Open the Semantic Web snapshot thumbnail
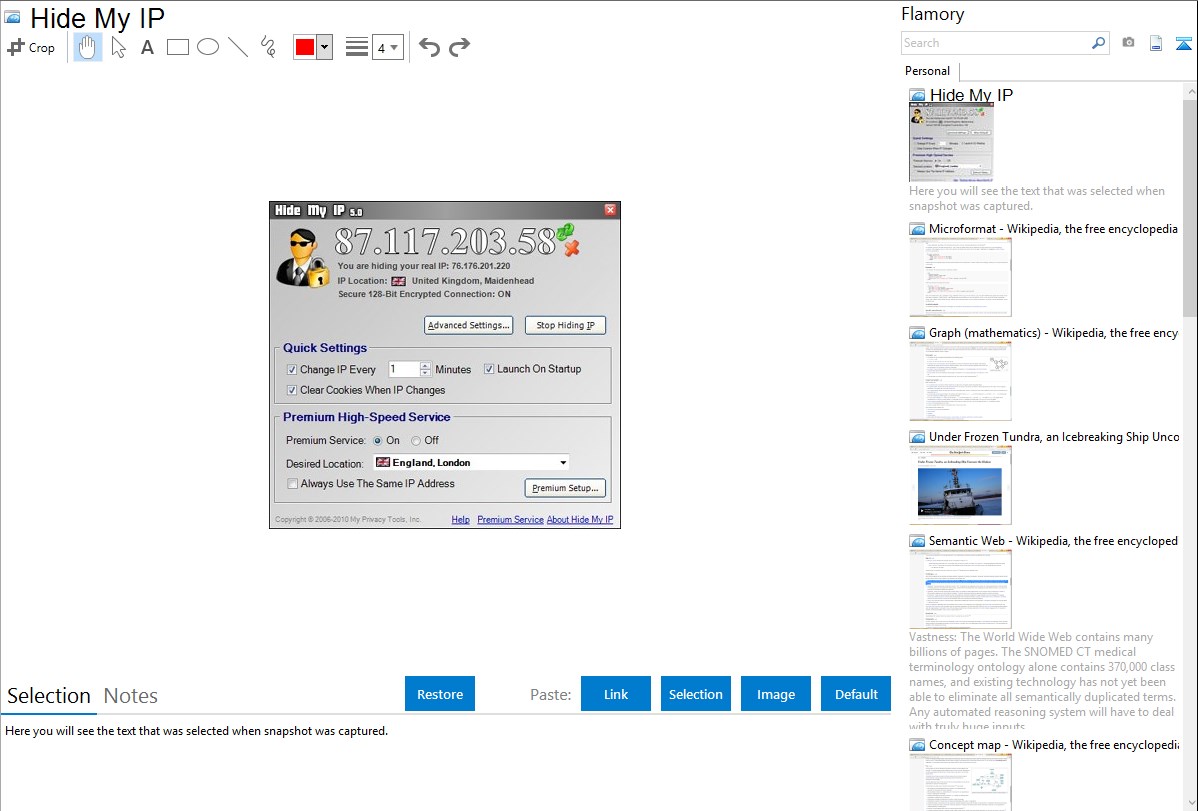The width and height of the screenshot is (1198, 811). click(960, 589)
